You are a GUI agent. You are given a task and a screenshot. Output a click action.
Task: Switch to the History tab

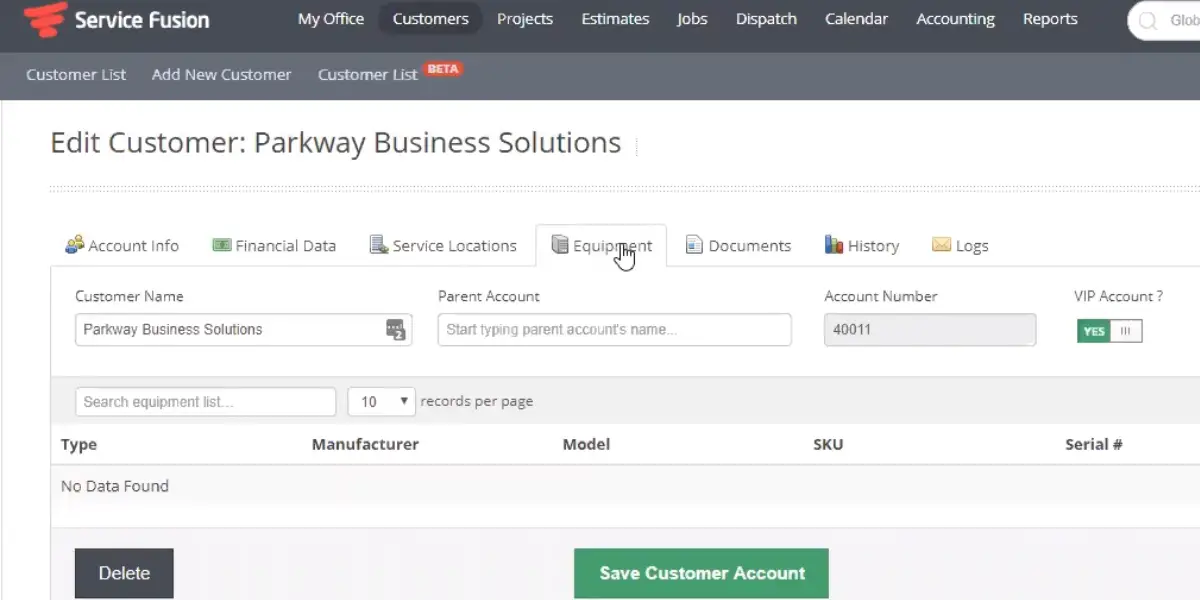pyautogui.click(x=861, y=245)
